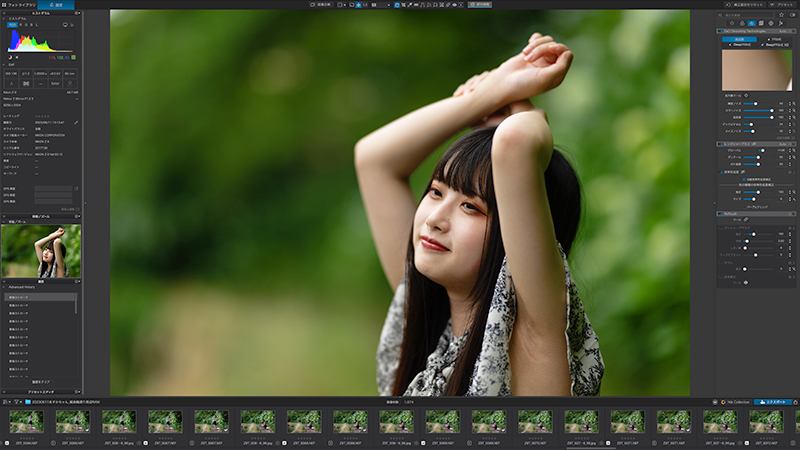
Task: Open the プリセット presets button
Action: (783, 5)
